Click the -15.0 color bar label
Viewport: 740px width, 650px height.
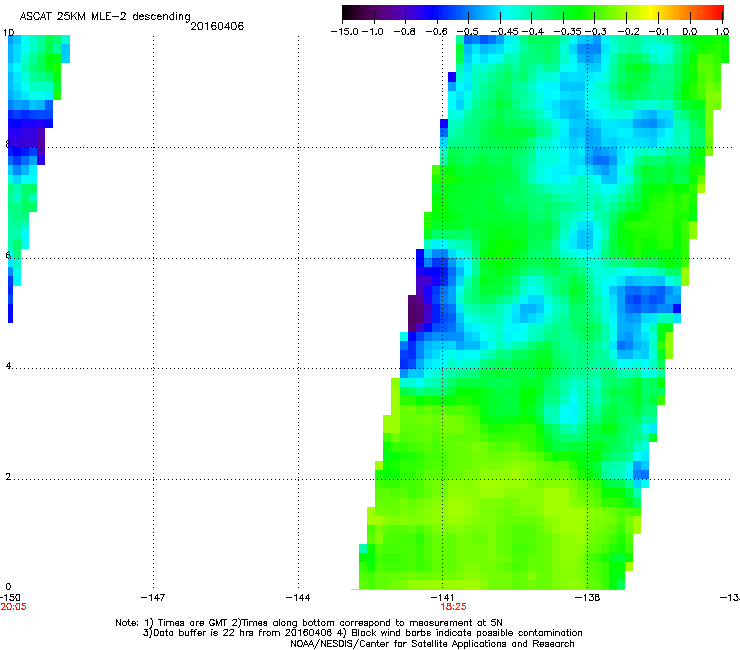(x=345, y=32)
